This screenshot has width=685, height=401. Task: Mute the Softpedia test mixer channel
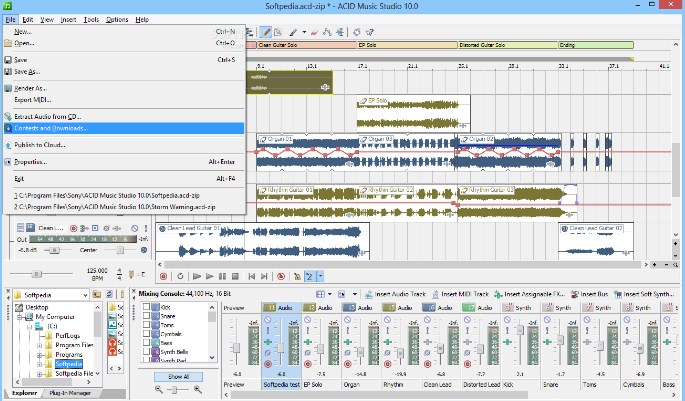(268, 320)
